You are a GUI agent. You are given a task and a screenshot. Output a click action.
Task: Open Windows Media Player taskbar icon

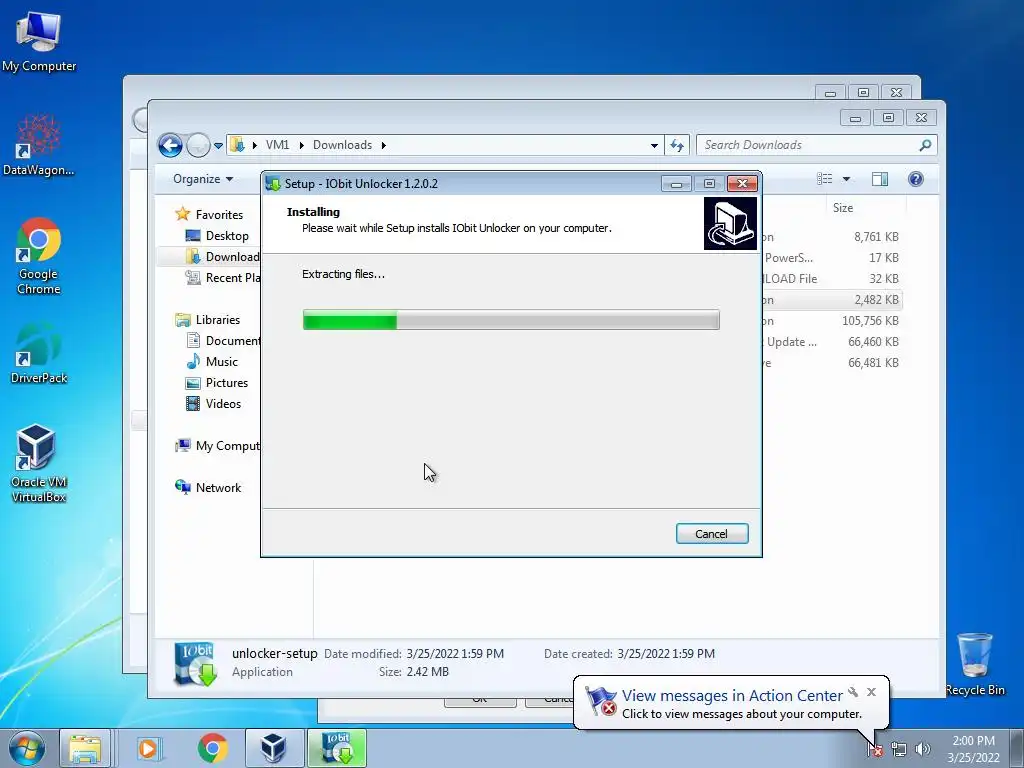[148, 748]
